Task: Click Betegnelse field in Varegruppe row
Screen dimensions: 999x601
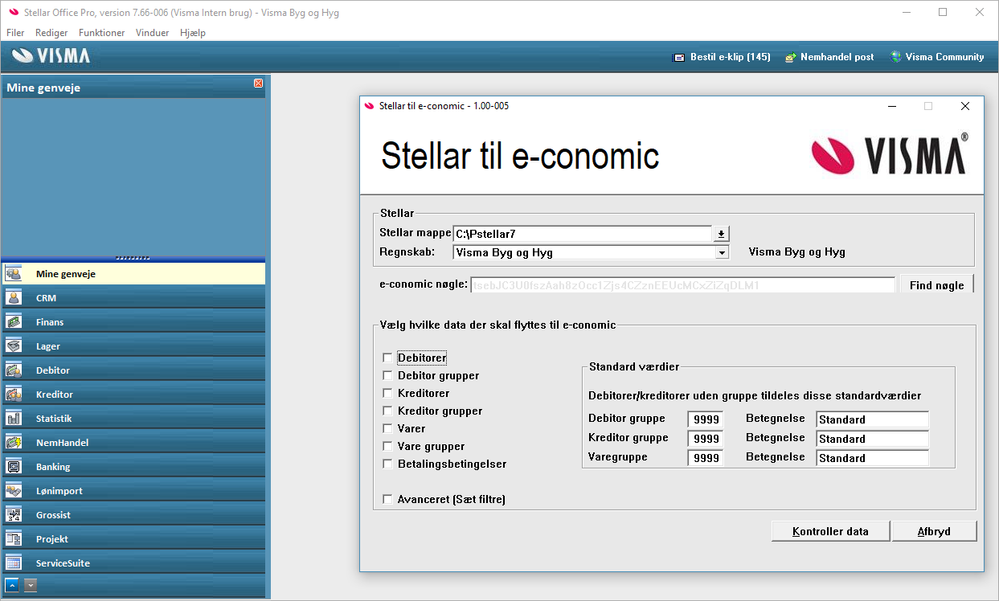Action: (872, 458)
